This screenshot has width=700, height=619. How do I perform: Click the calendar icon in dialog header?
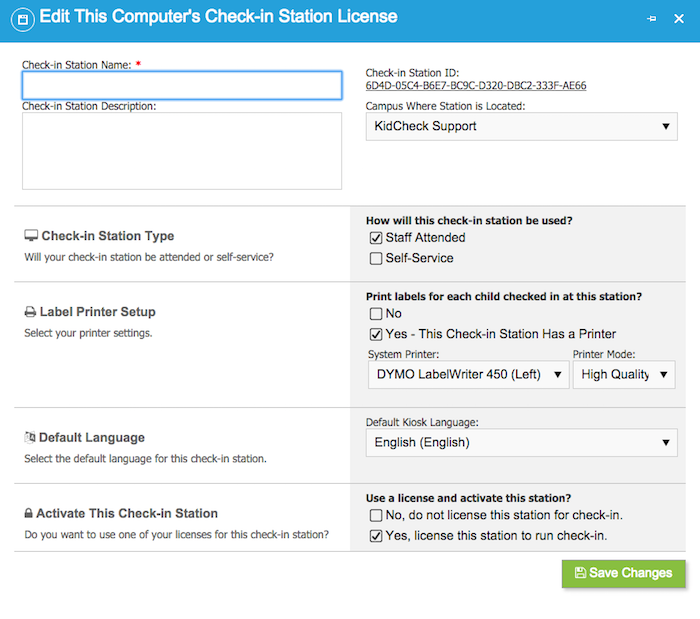tap(23, 20)
